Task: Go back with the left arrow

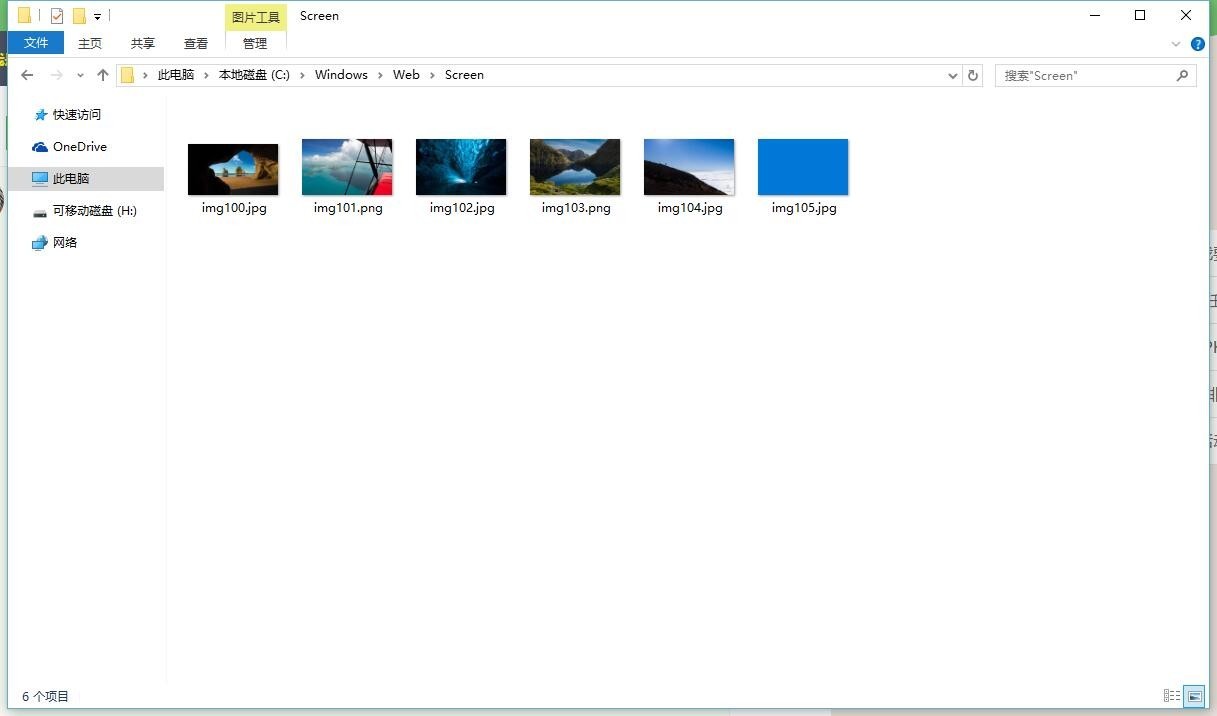Action: [x=27, y=75]
